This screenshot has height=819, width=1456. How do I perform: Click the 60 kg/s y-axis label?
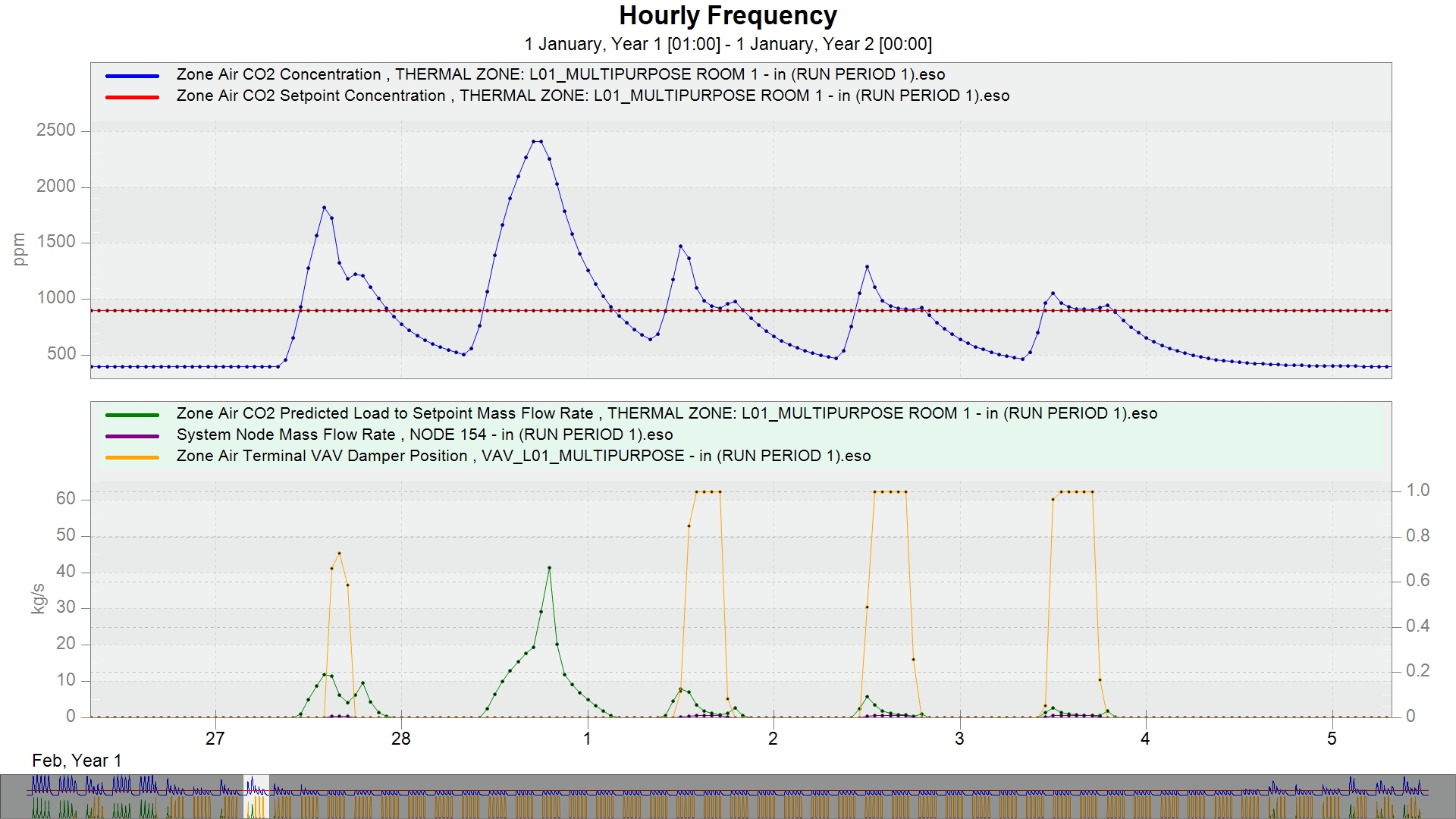click(66, 499)
